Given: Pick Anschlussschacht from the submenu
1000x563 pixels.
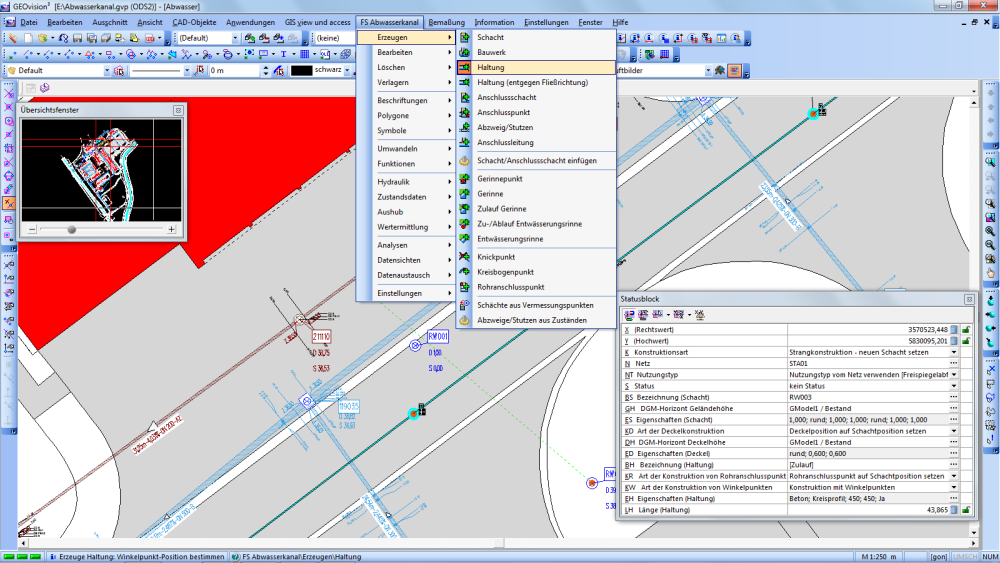Looking at the screenshot, I should (506, 98).
